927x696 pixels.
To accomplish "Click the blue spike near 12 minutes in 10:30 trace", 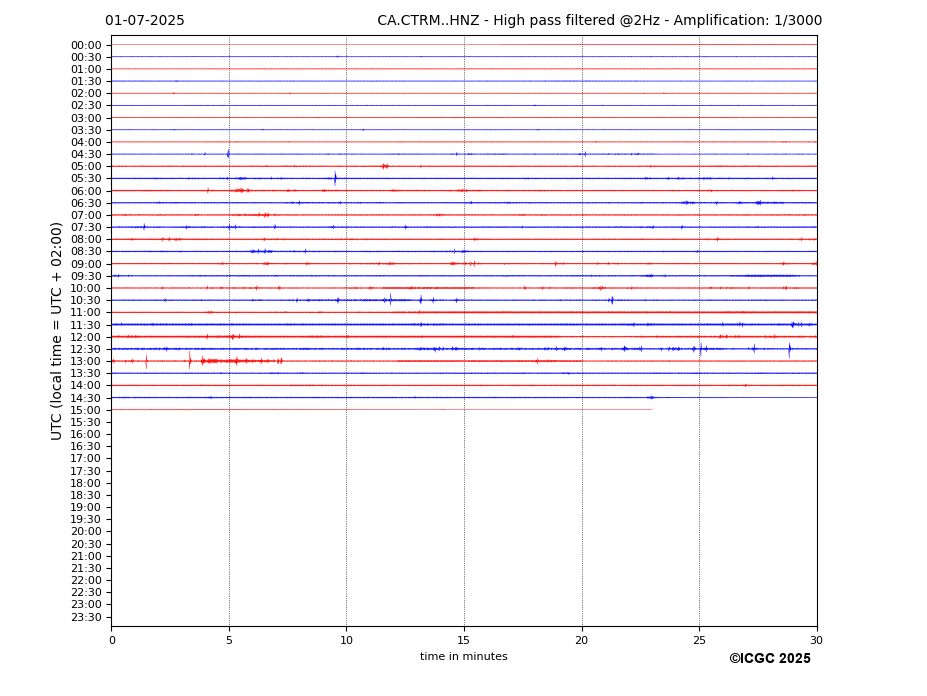I will tap(390, 300).
